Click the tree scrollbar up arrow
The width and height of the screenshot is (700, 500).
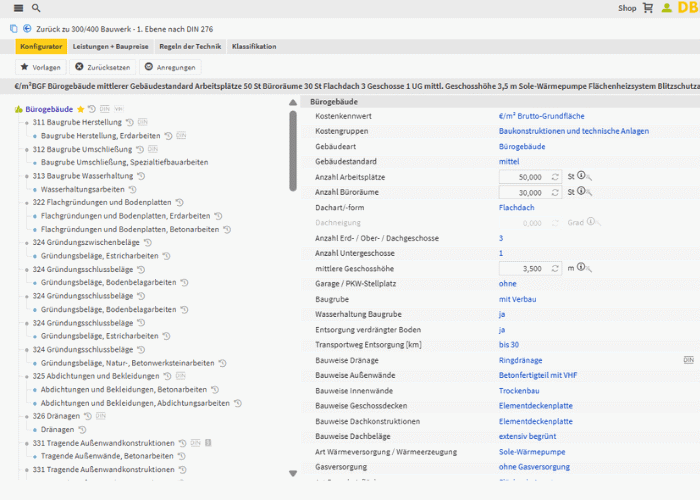click(x=293, y=103)
